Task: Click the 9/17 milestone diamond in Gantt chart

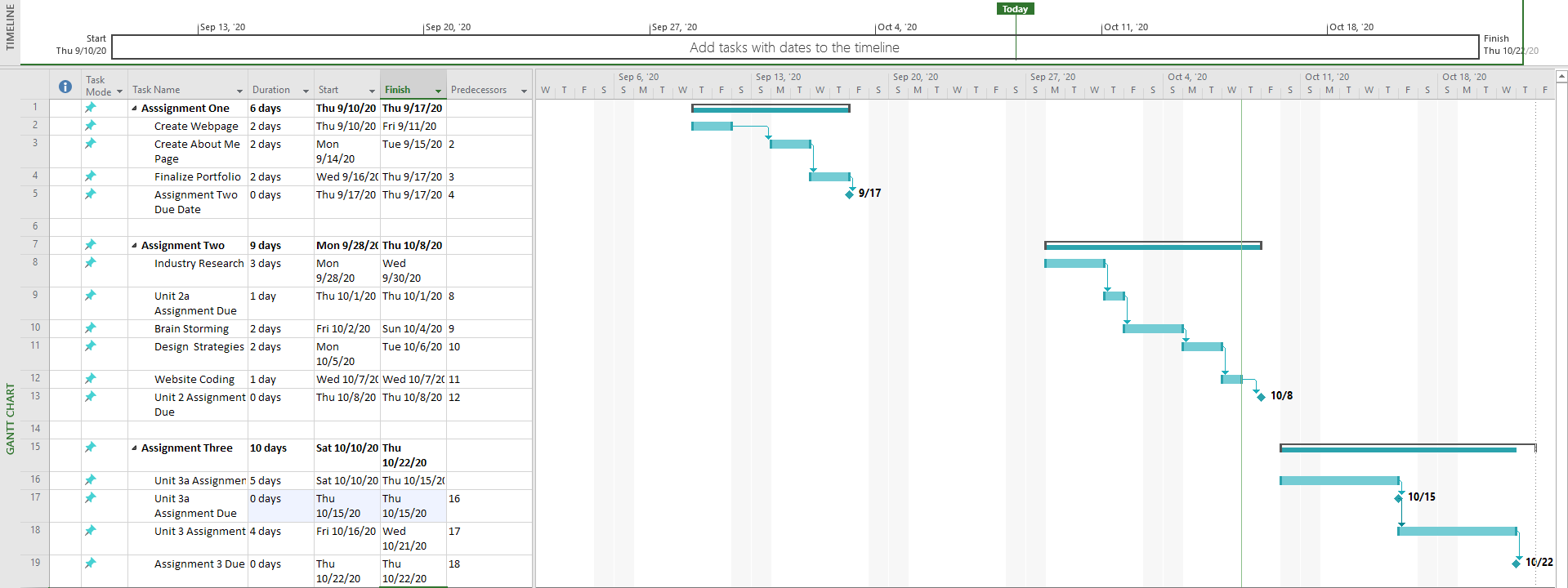Action: pyautogui.click(x=850, y=194)
